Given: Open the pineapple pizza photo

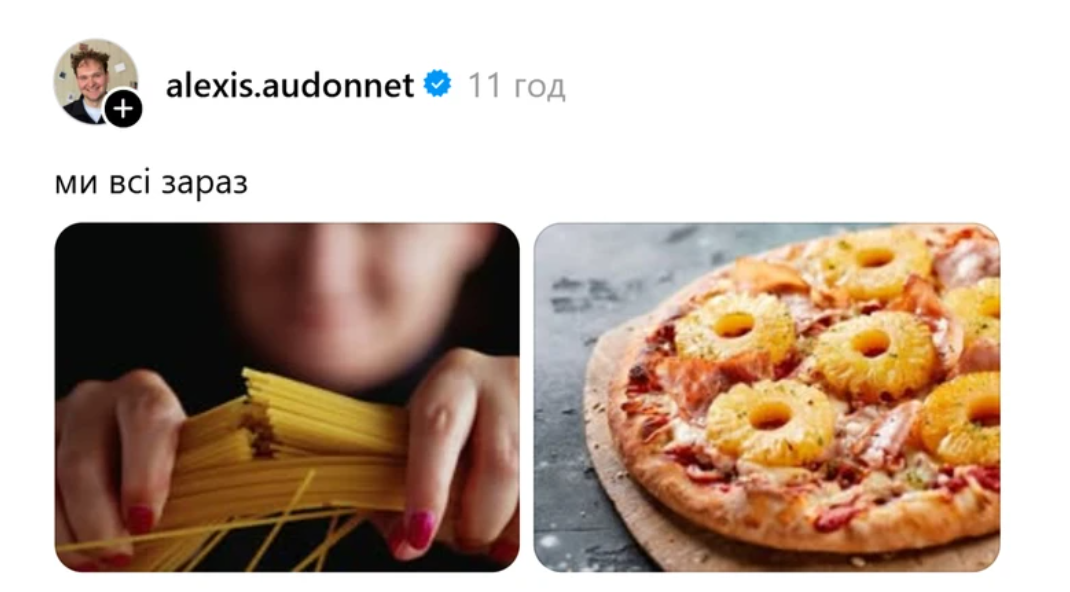Looking at the screenshot, I should pos(767,397).
